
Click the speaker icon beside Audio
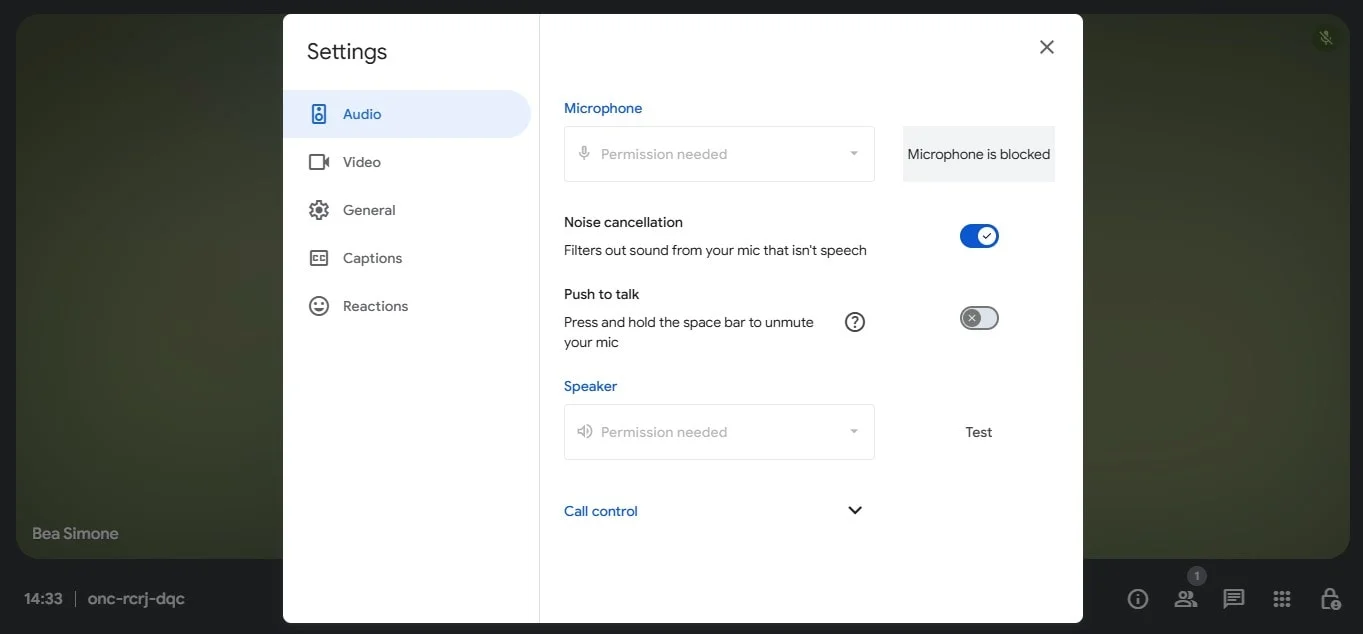click(319, 114)
